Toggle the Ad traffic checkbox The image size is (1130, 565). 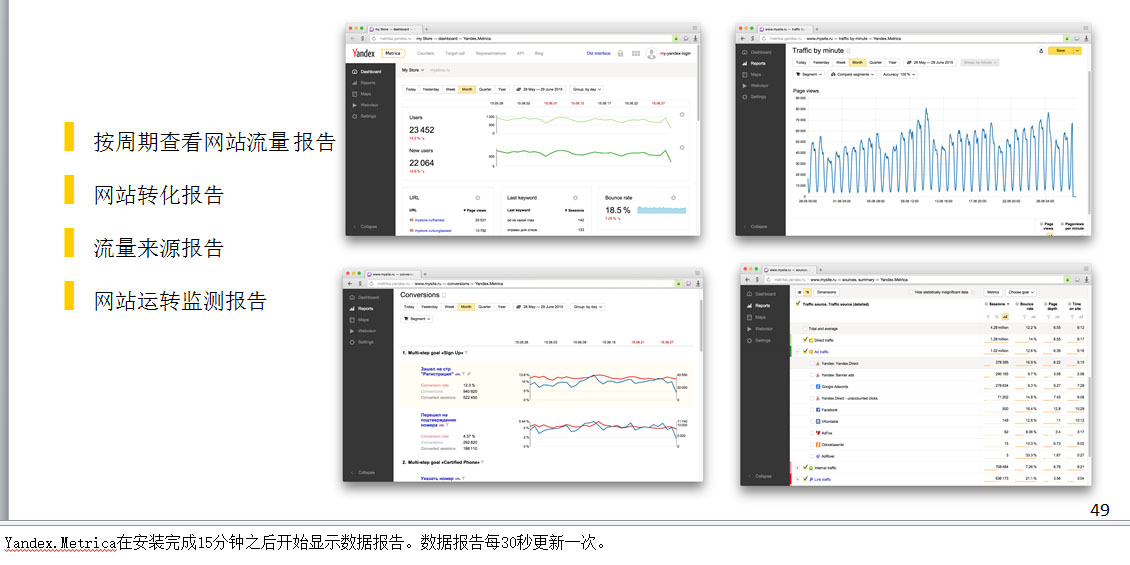pyautogui.click(x=805, y=352)
